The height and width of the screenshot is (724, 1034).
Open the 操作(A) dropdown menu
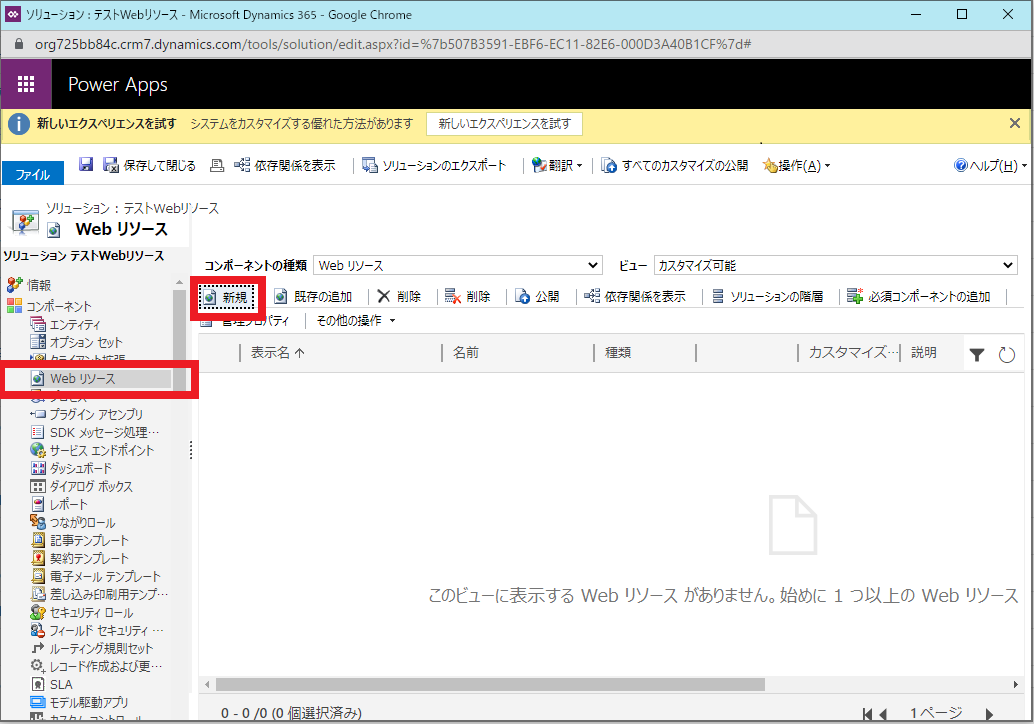pos(797,166)
